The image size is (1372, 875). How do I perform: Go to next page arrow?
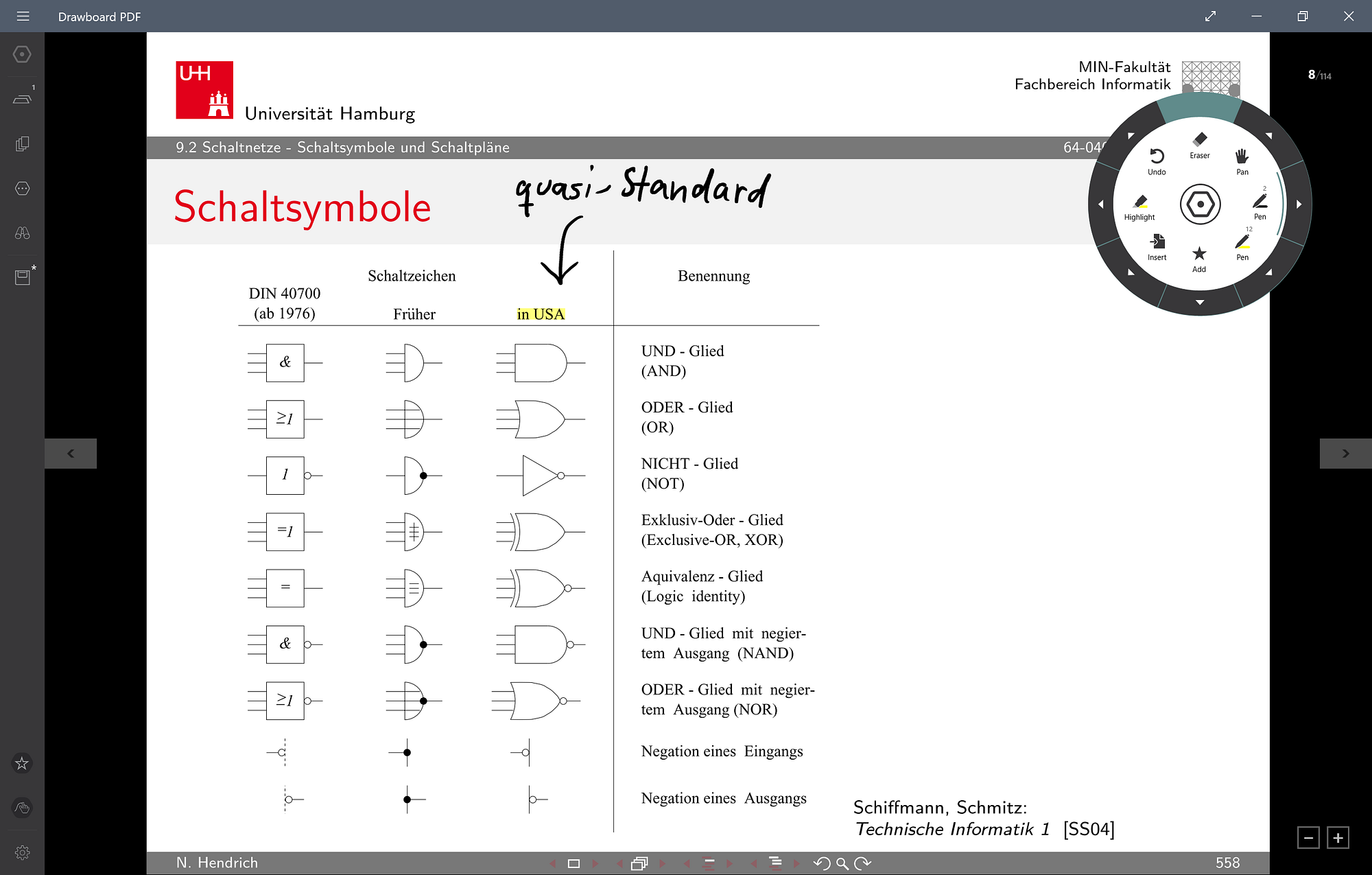(1345, 454)
